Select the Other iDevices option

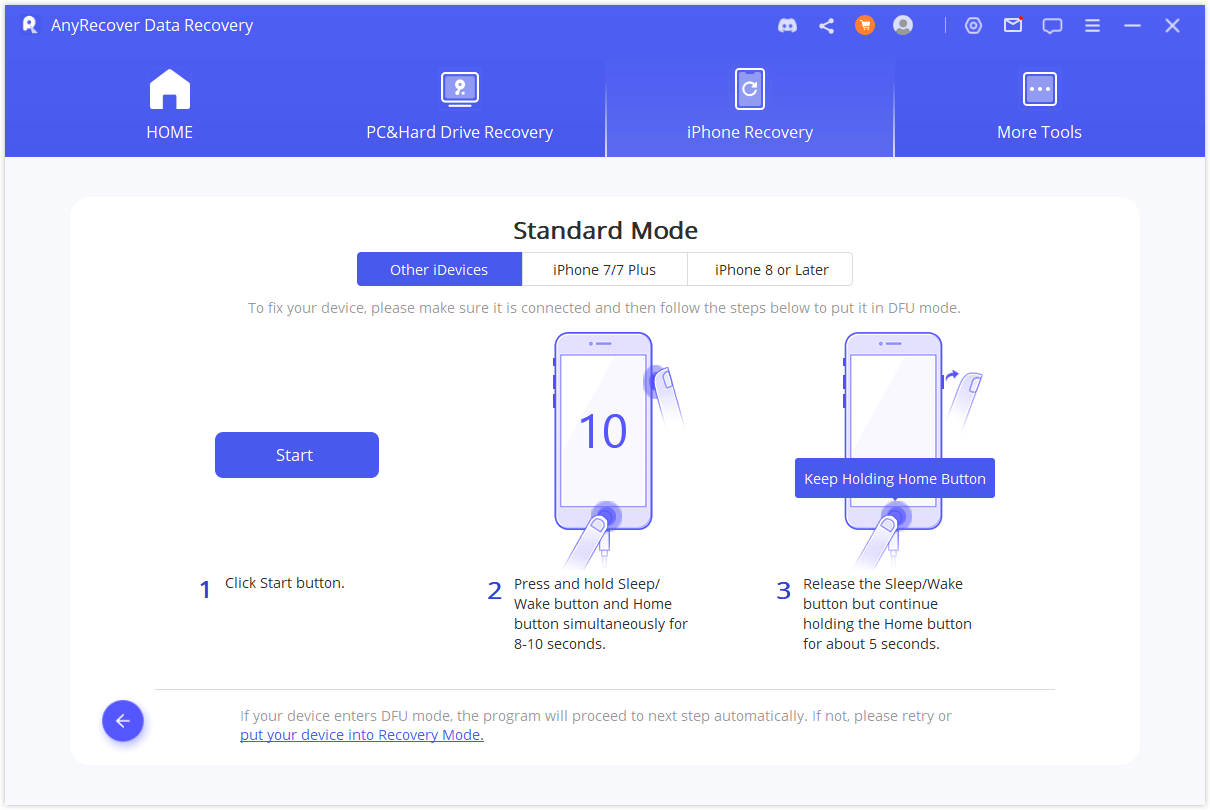439,269
